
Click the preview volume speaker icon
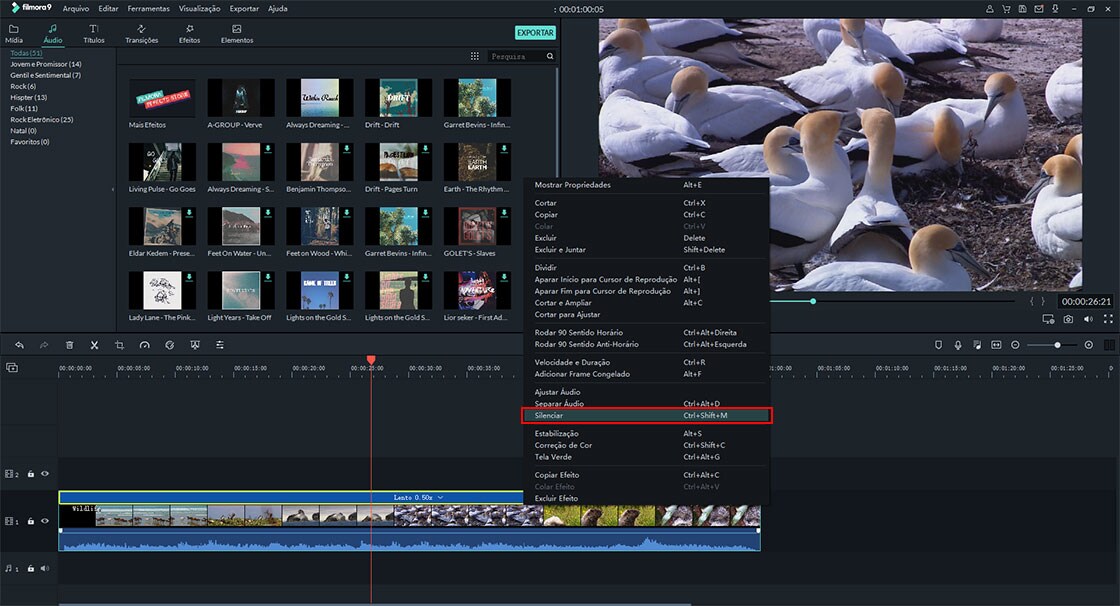coord(1088,319)
